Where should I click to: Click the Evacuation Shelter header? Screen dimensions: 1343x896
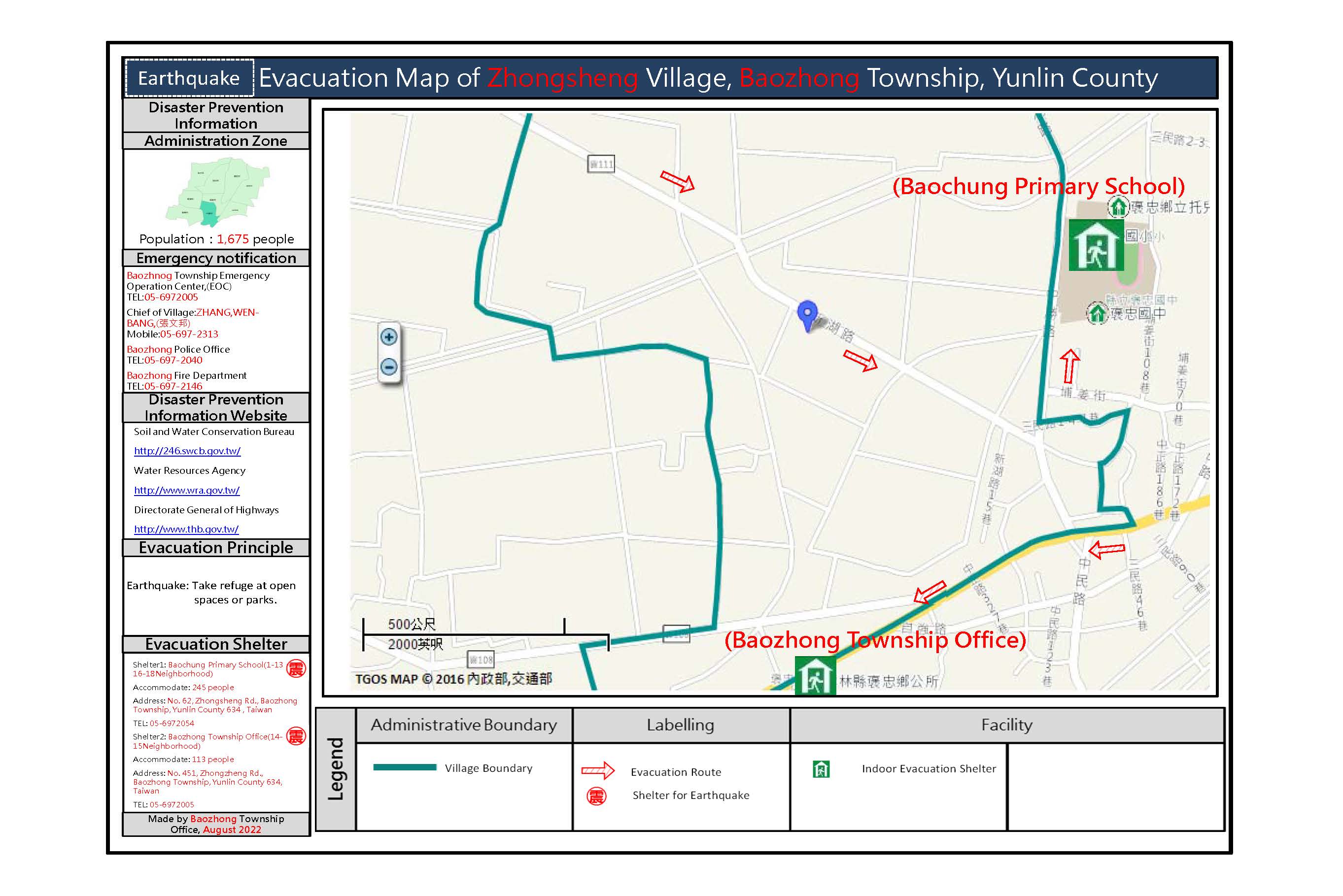[x=216, y=644]
